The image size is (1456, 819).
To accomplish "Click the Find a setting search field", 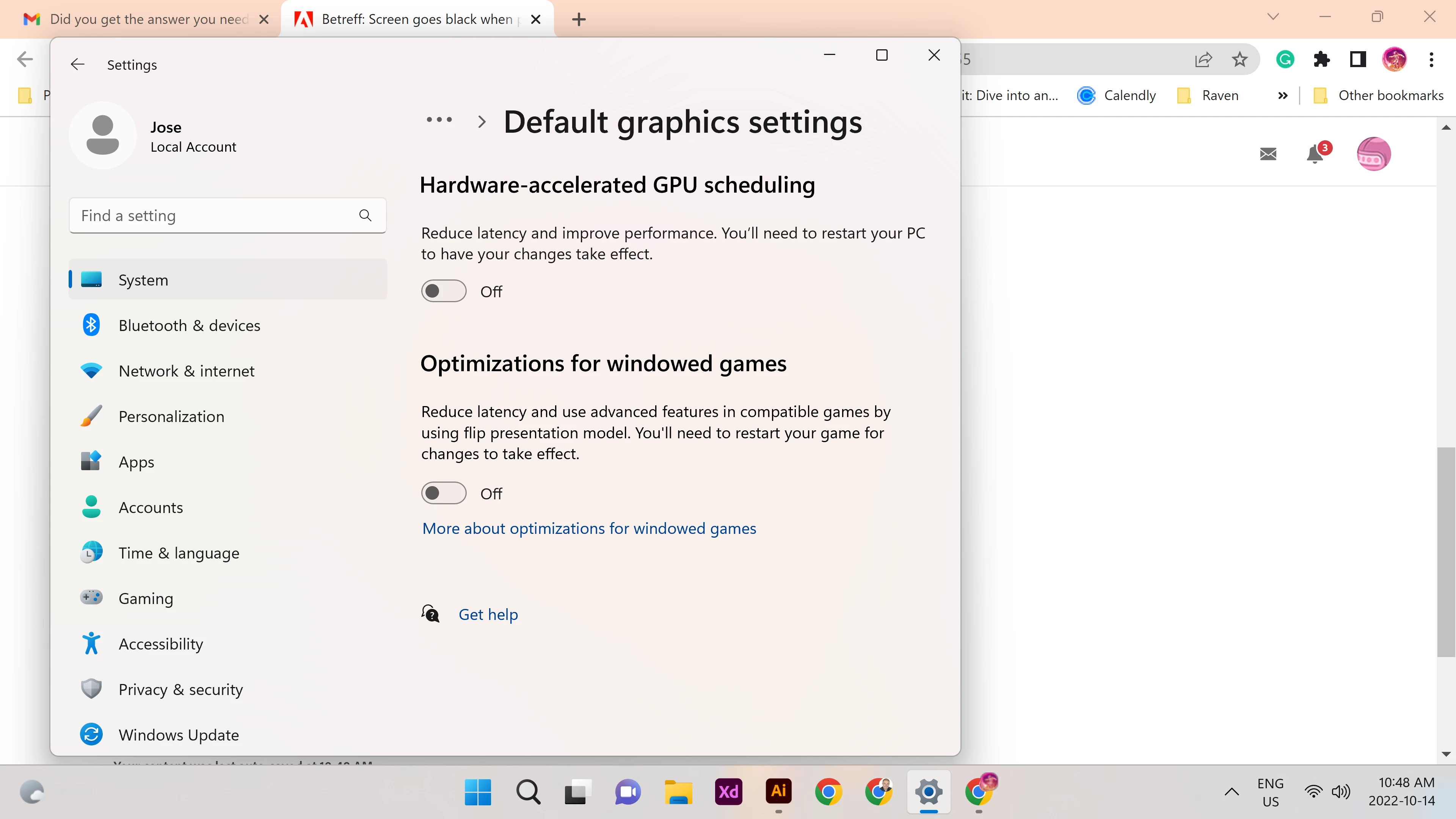I will coord(215,215).
